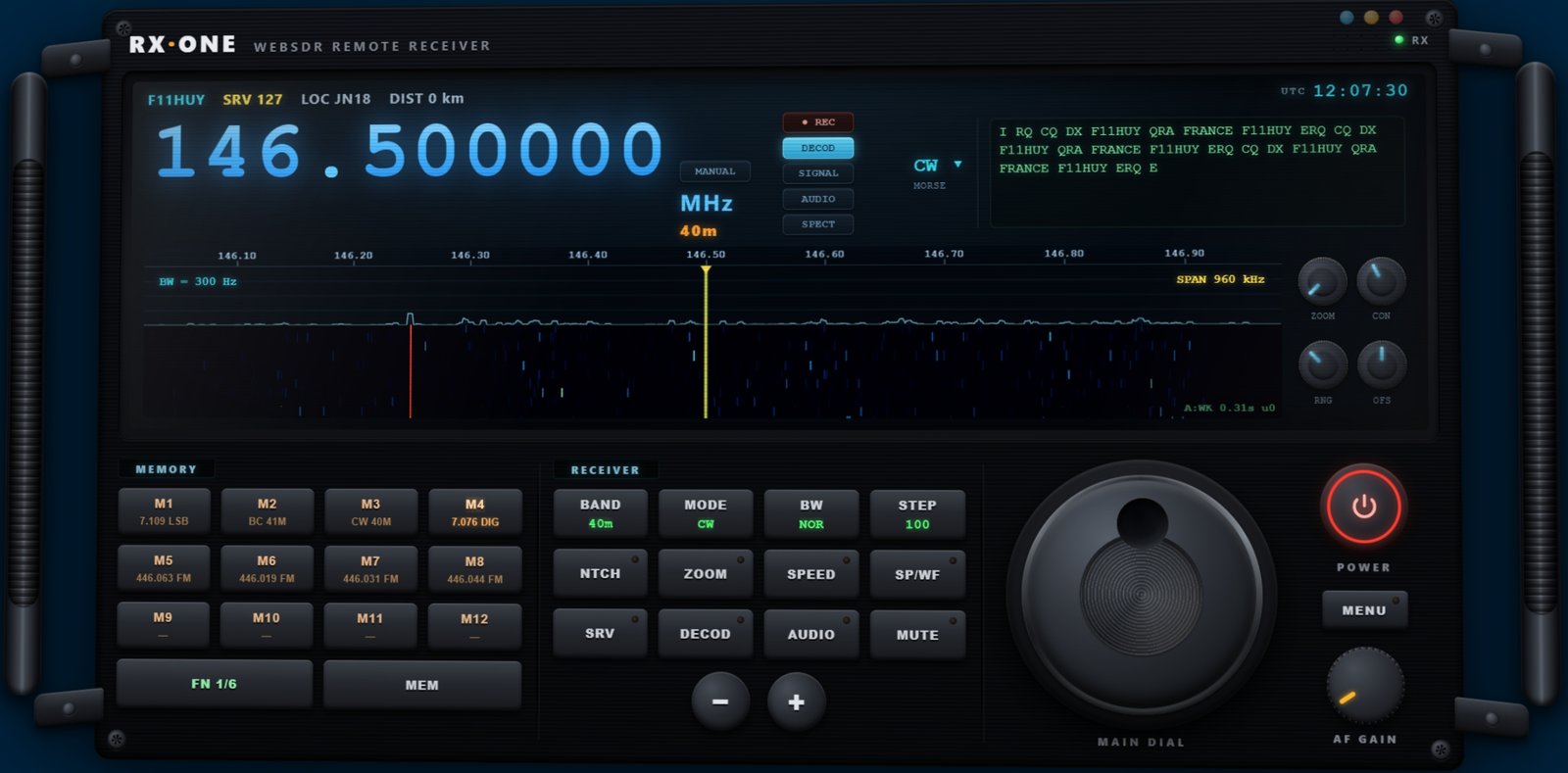
Task: Click the green RX status LED
Action: coord(1398,39)
